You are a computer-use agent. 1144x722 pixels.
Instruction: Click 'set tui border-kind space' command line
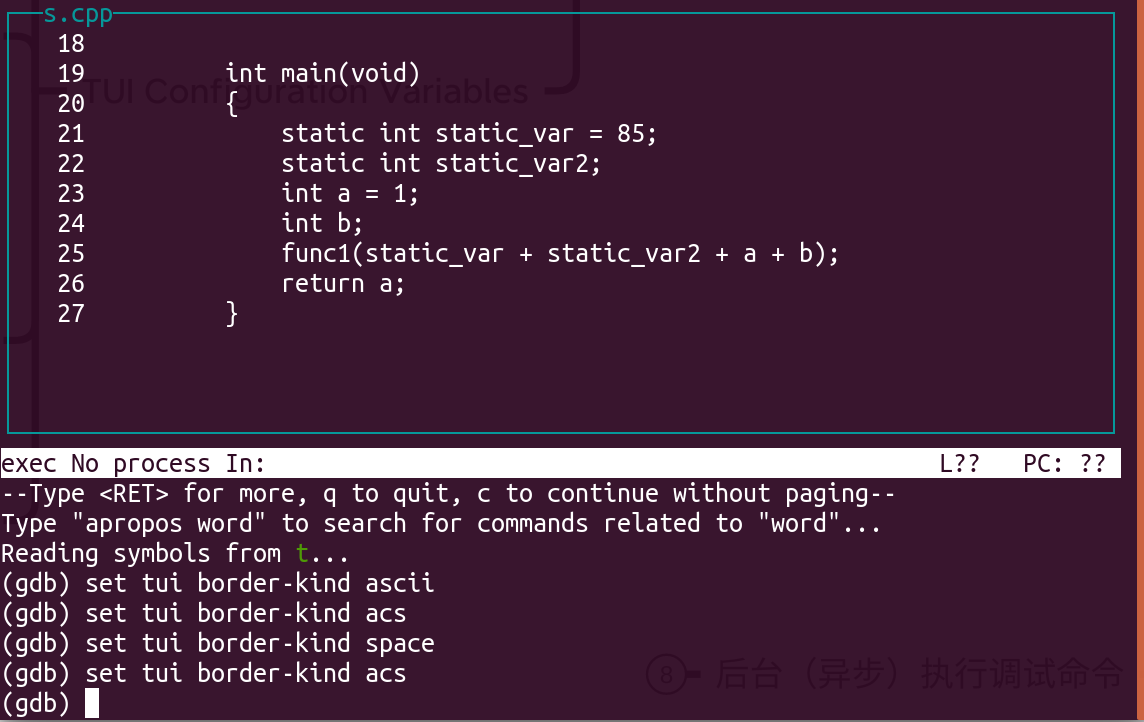[x=218, y=643]
